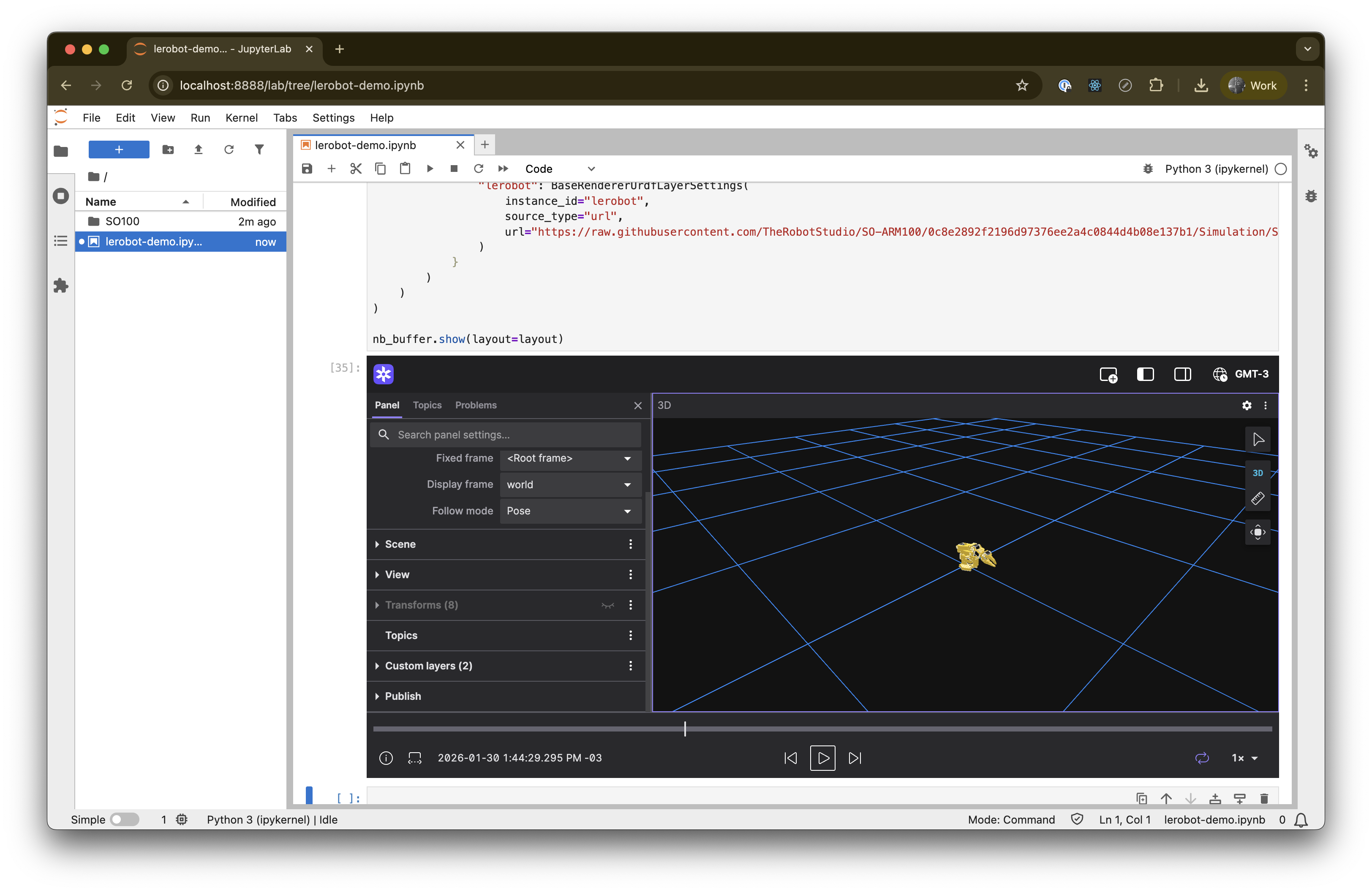
Task: Click the add panel icon
Action: (1108, 375)
